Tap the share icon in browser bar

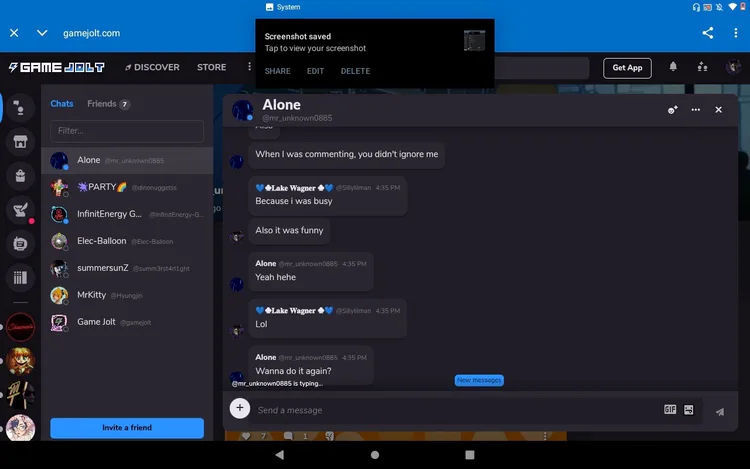pos(707,33)
